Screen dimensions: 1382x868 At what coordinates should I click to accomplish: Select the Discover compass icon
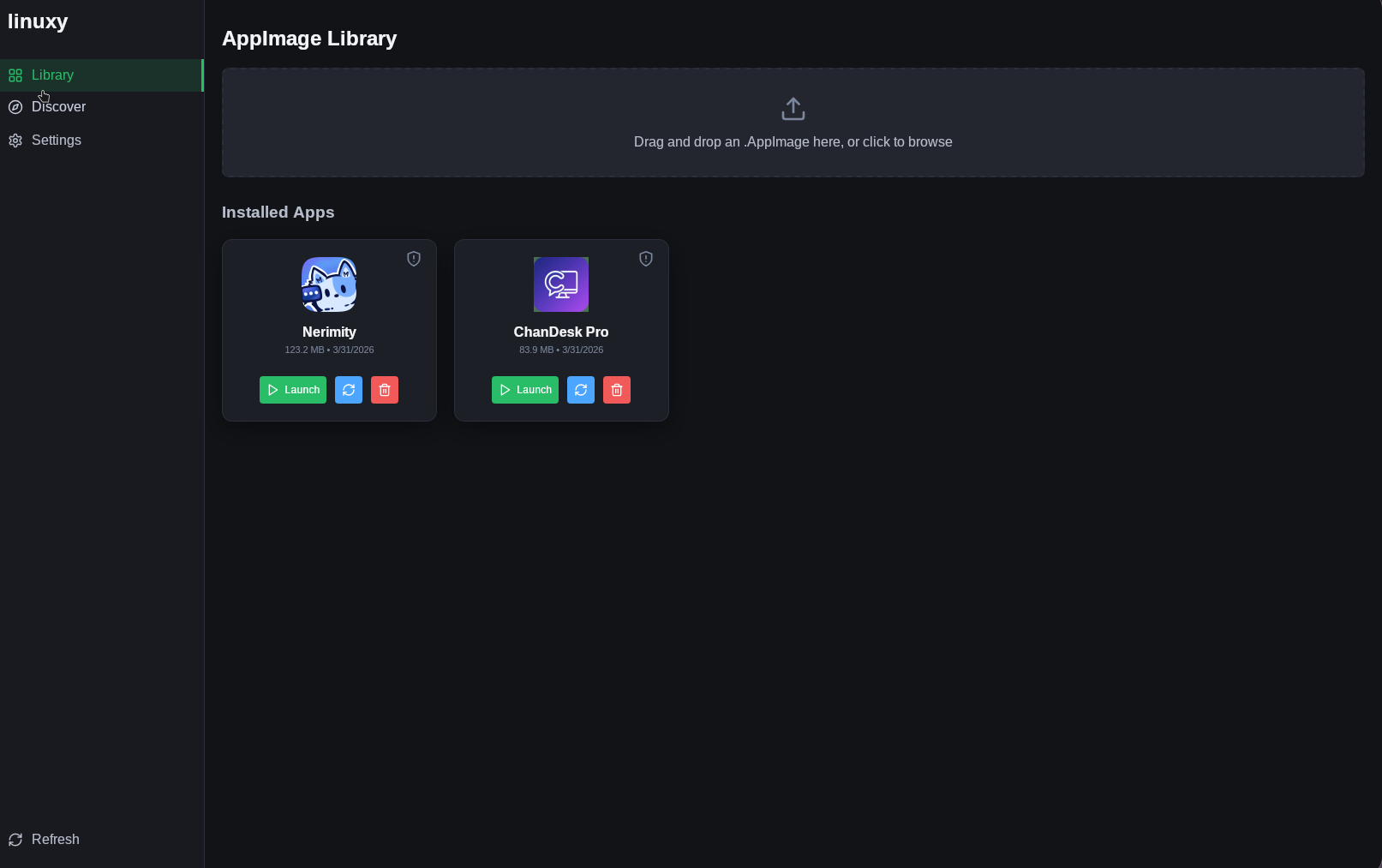[15, 106]
